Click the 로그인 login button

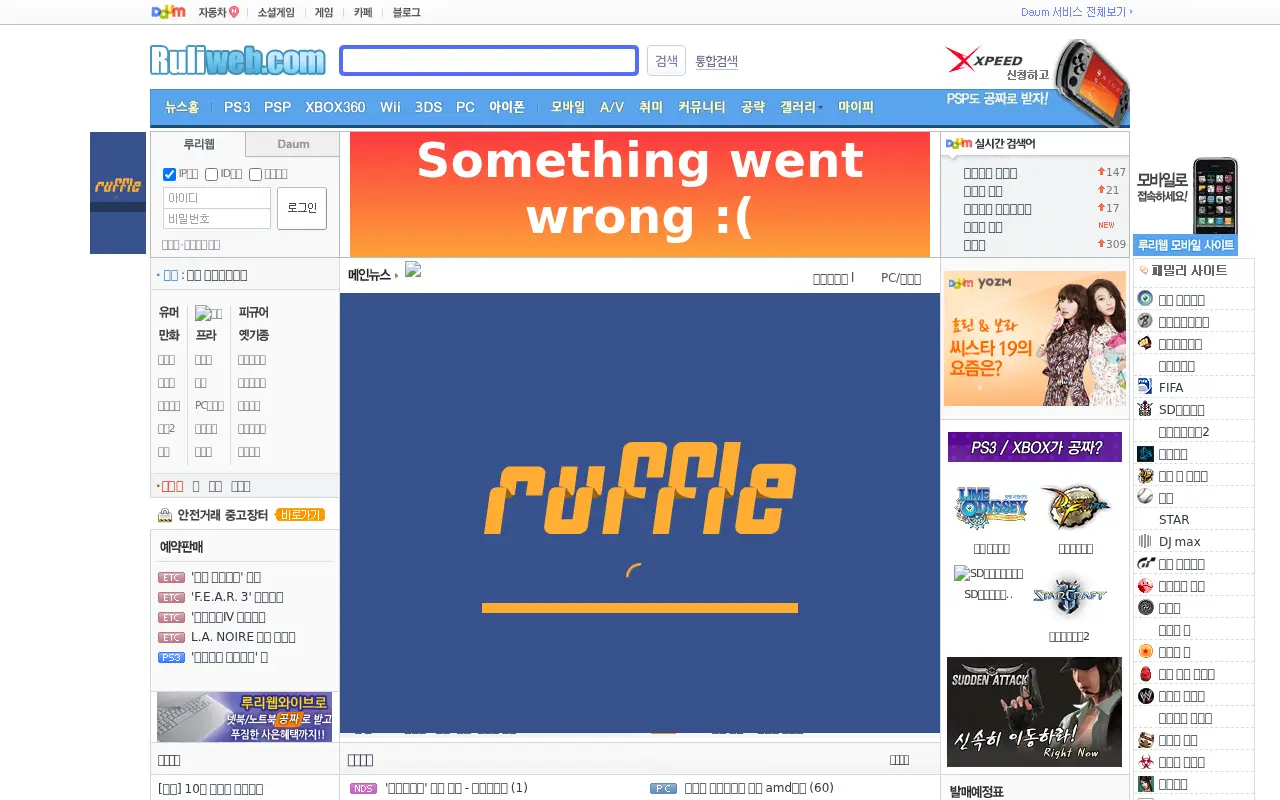tap(302, 208)
